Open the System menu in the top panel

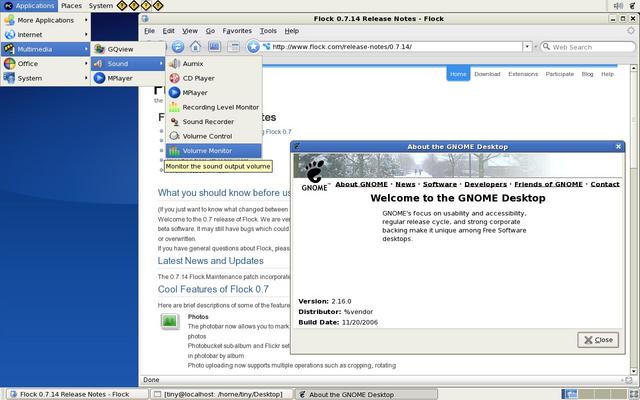[x=100, y=6]
